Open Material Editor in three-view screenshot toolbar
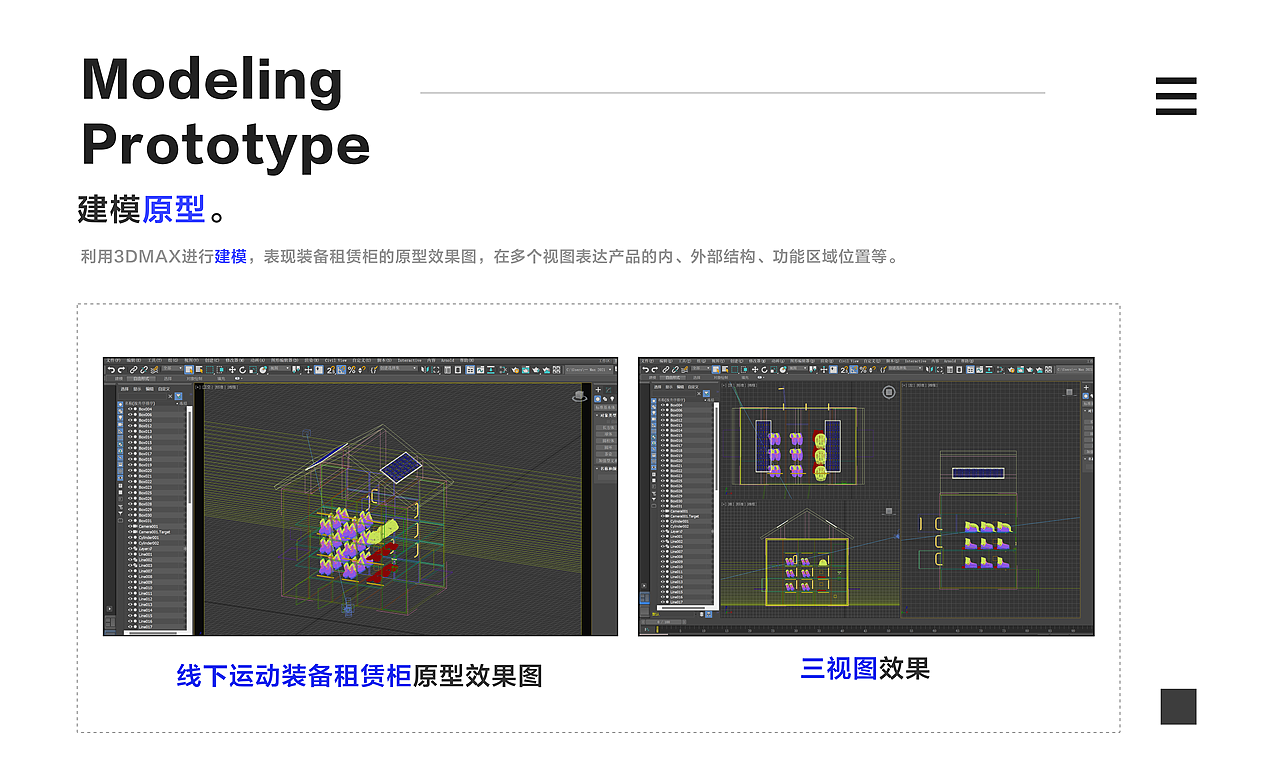Viewport: 1280px width, 774px height. [1000, 370]
